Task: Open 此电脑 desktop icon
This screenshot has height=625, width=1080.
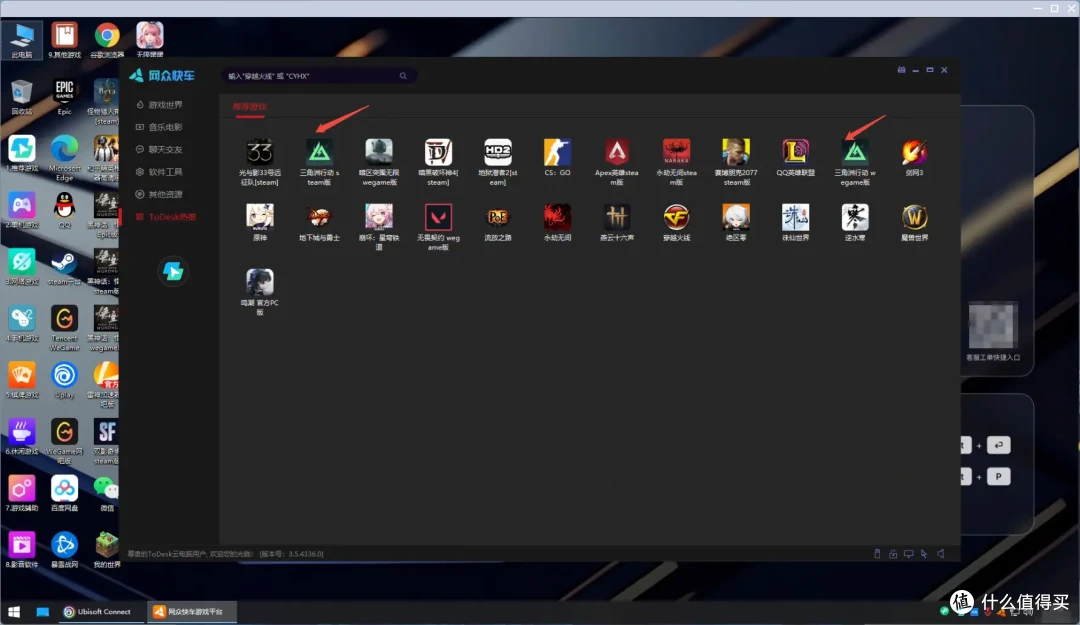Action: point(21,40)
